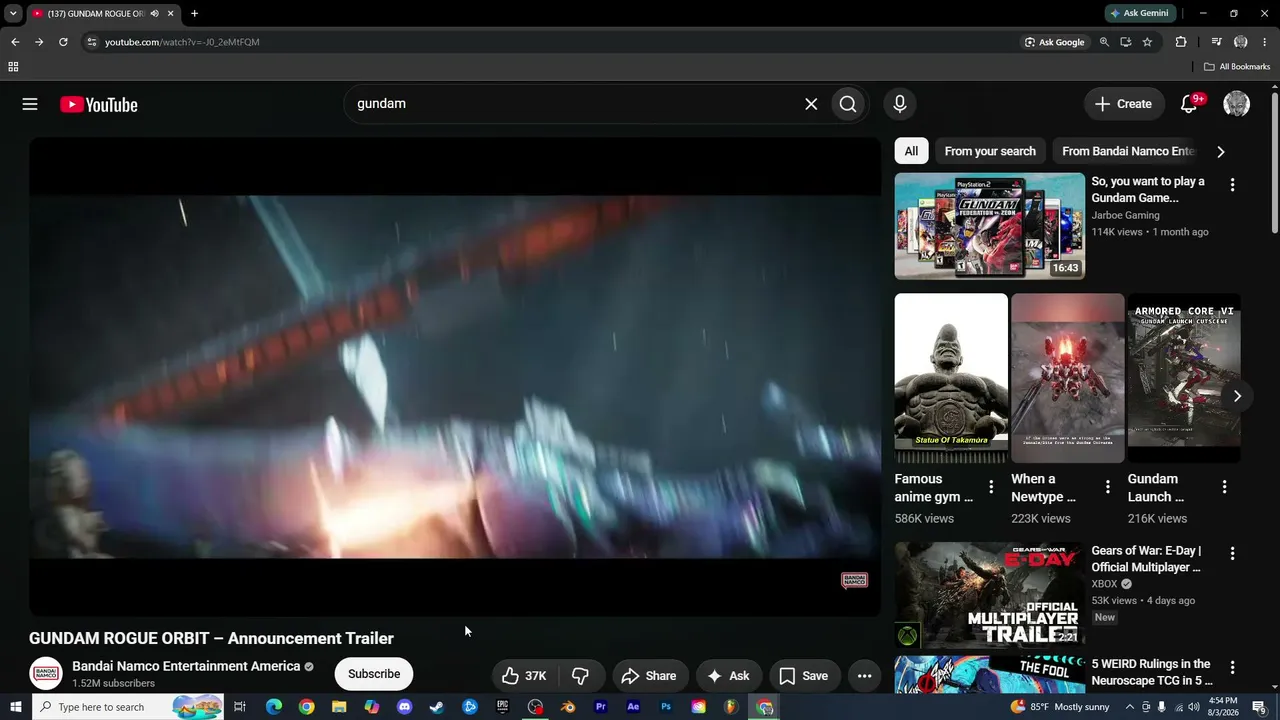Open Discord from the taskbar

[x=404, y=707]
